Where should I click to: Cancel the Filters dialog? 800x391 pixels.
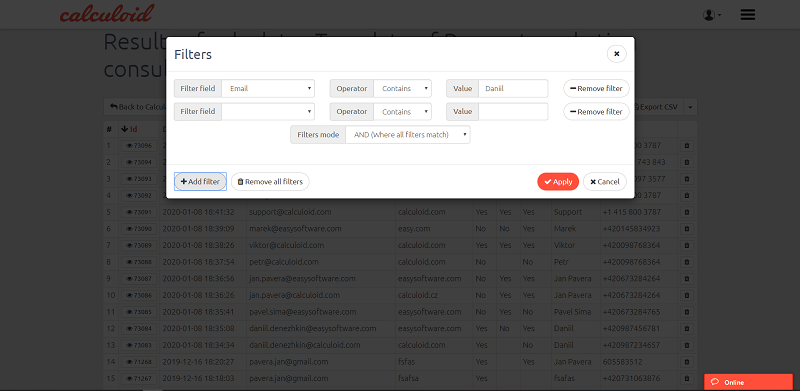[x=605, y=182]
